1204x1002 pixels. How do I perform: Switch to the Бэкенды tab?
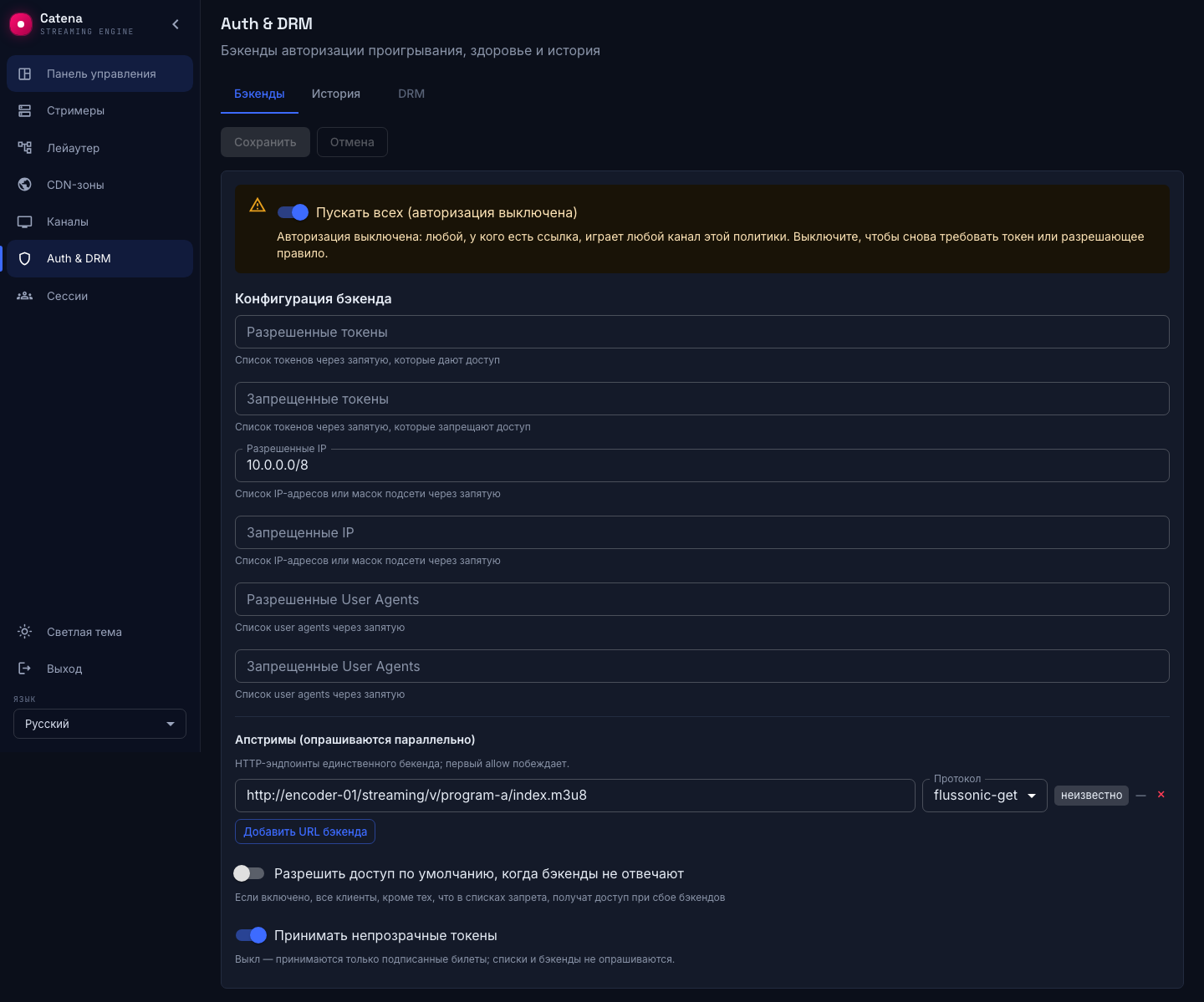click(x=259, y=94)
